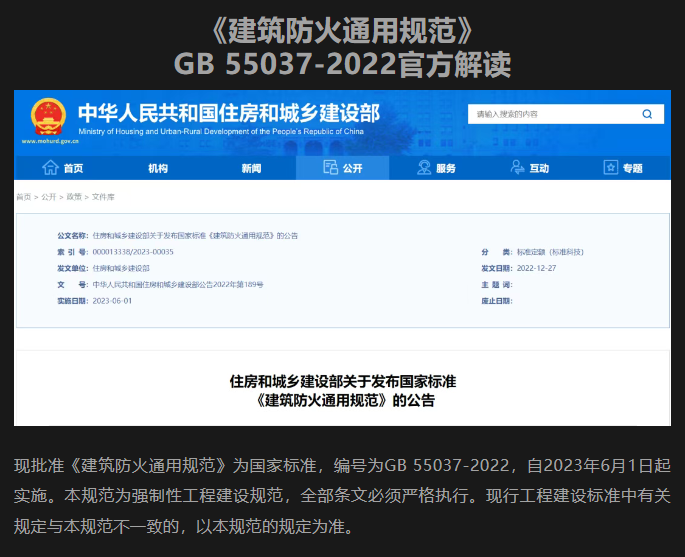685x557 pixels.
Task: Click the 发文日期 value 2022-12-27
Action: [x=536, y=268]
